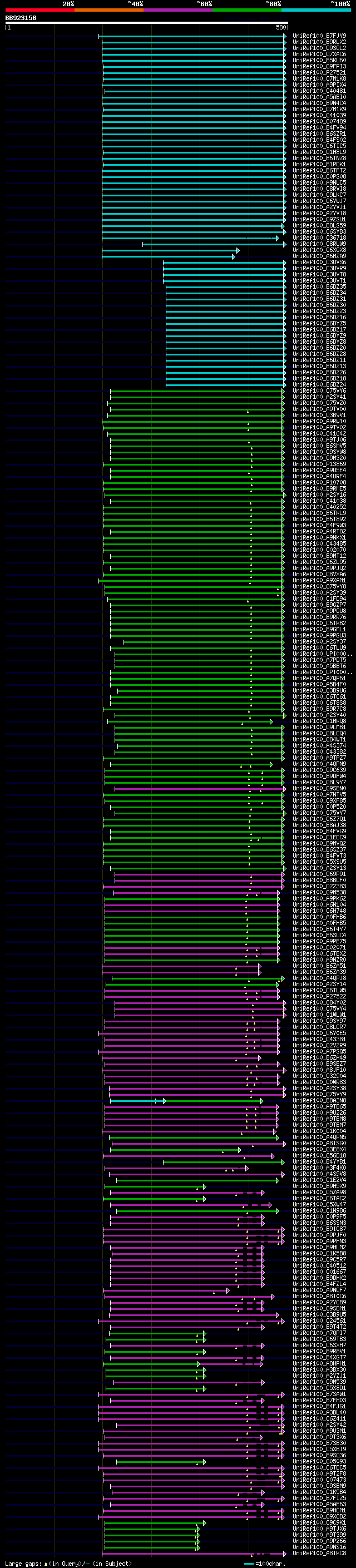
Task: Select hit UniRef100_Q8RUW9
Action: (x=319, y=244)
